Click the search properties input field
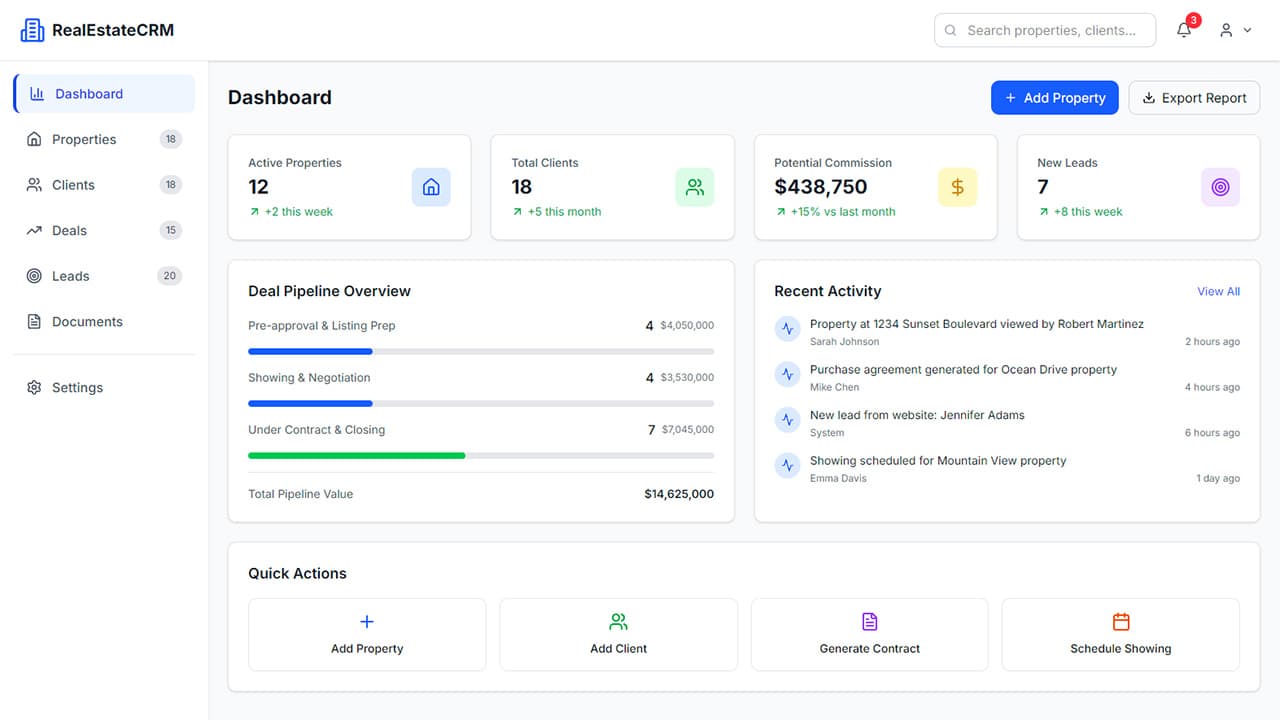 pyautogui.click(x=1044, y=30)
